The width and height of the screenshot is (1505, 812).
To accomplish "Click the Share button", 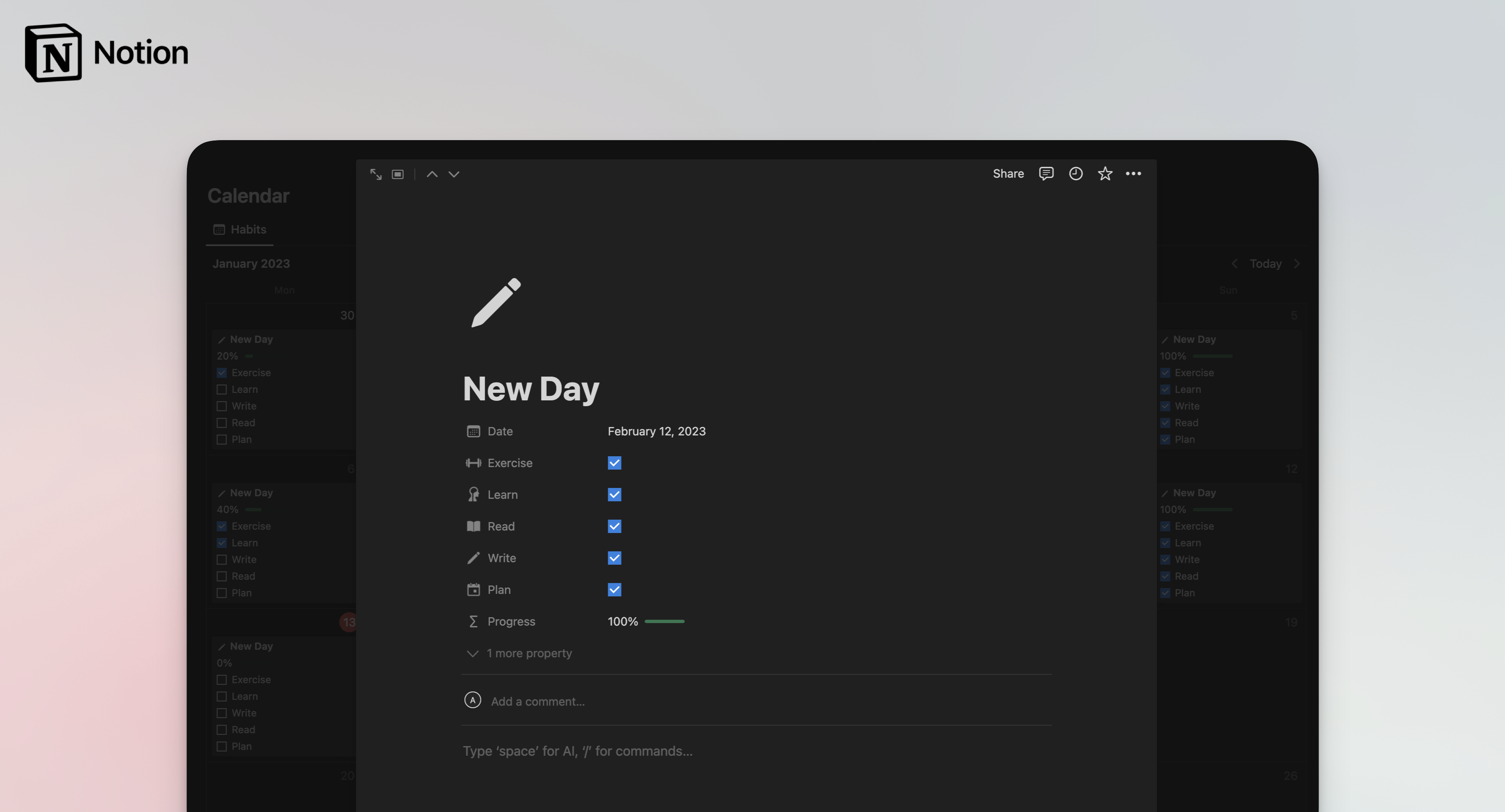I will tap(1008, 173).
